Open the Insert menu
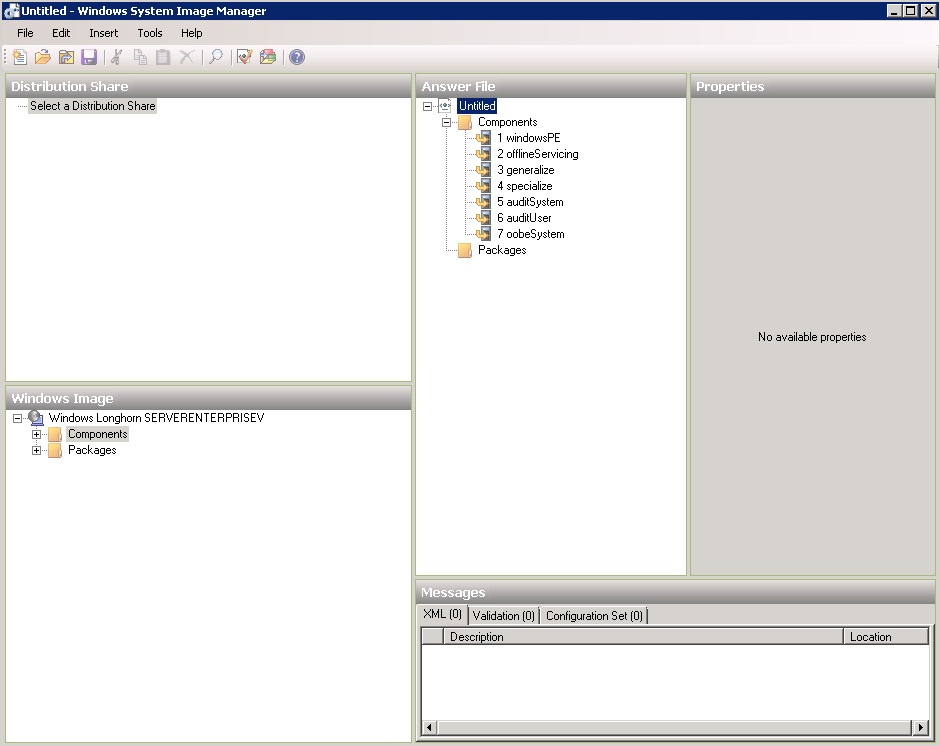 click(x=104, y=33)
